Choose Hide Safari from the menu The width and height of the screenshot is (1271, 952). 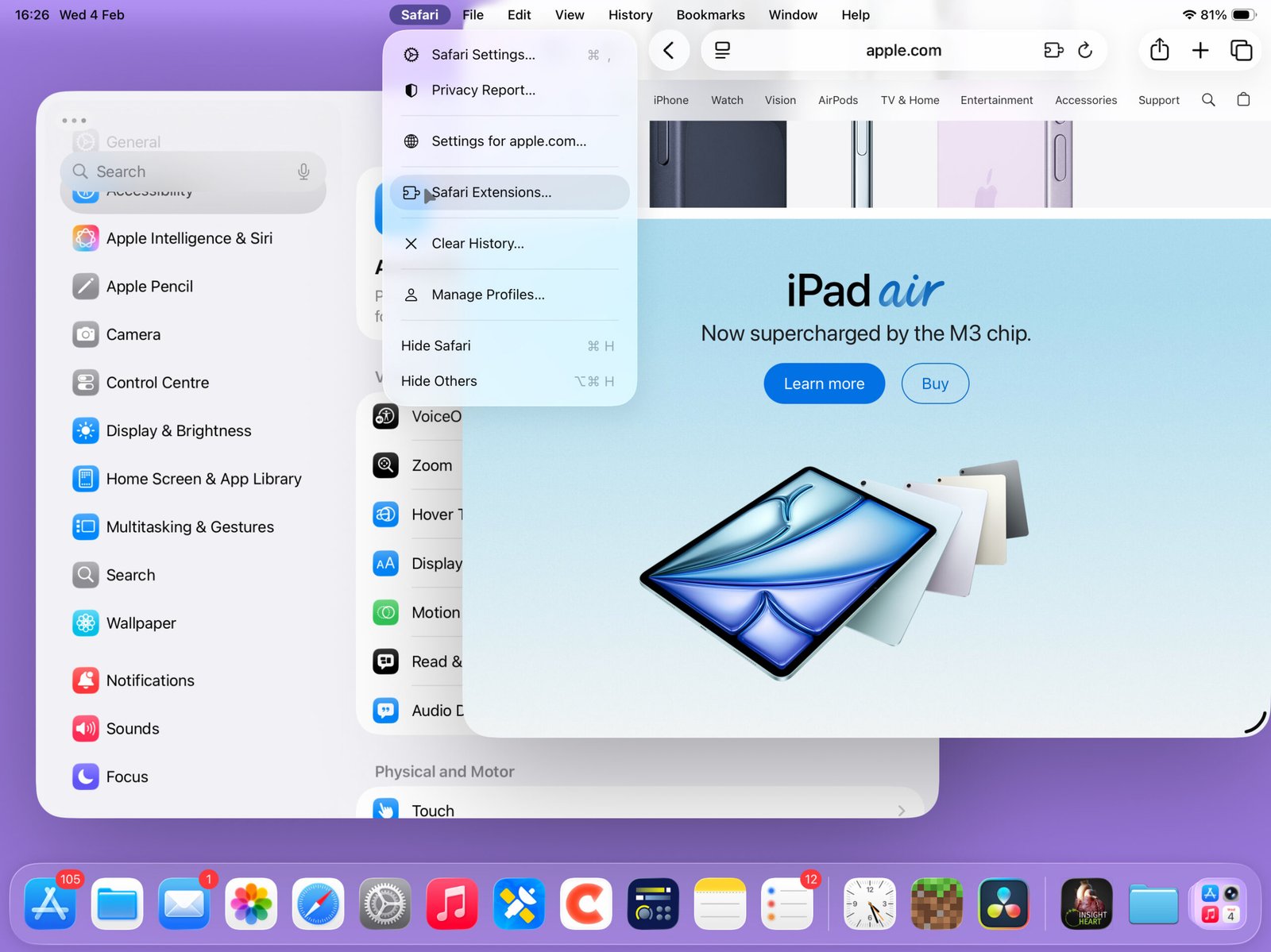pos(509,346)
